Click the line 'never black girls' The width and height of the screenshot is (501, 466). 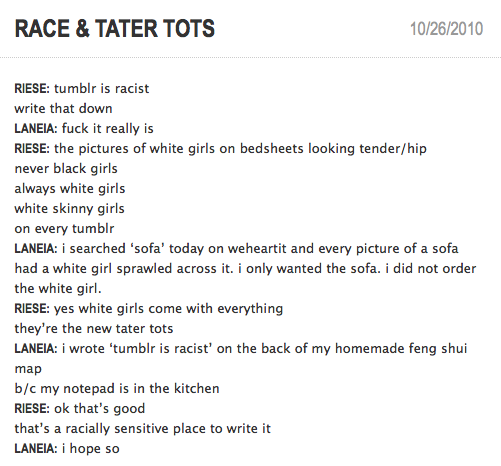click(66, 169)
